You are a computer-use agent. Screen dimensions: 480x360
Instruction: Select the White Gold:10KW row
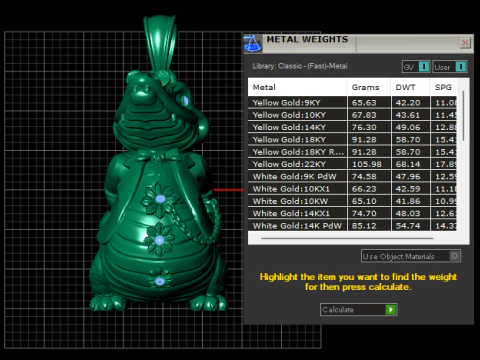pos(352,201)
